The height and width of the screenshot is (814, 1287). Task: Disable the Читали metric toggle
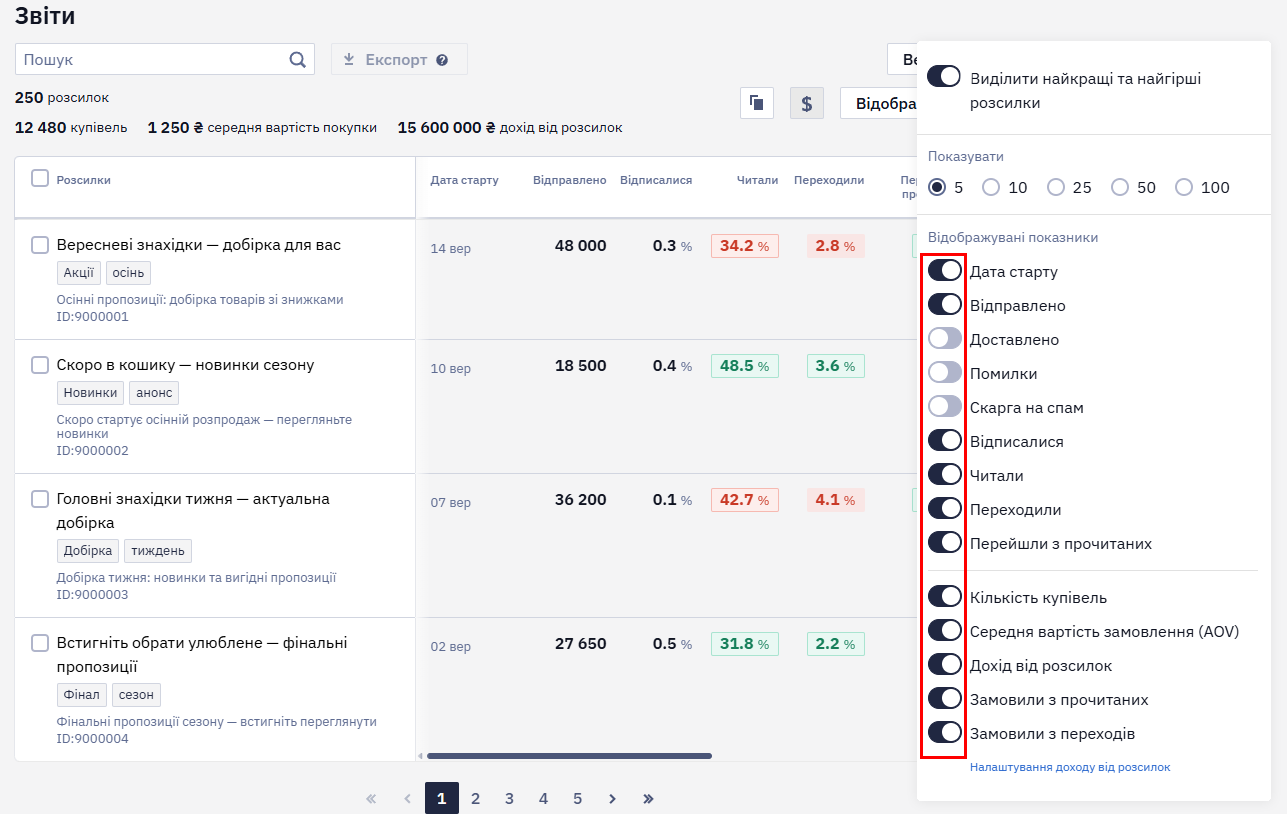coord(944,475)
